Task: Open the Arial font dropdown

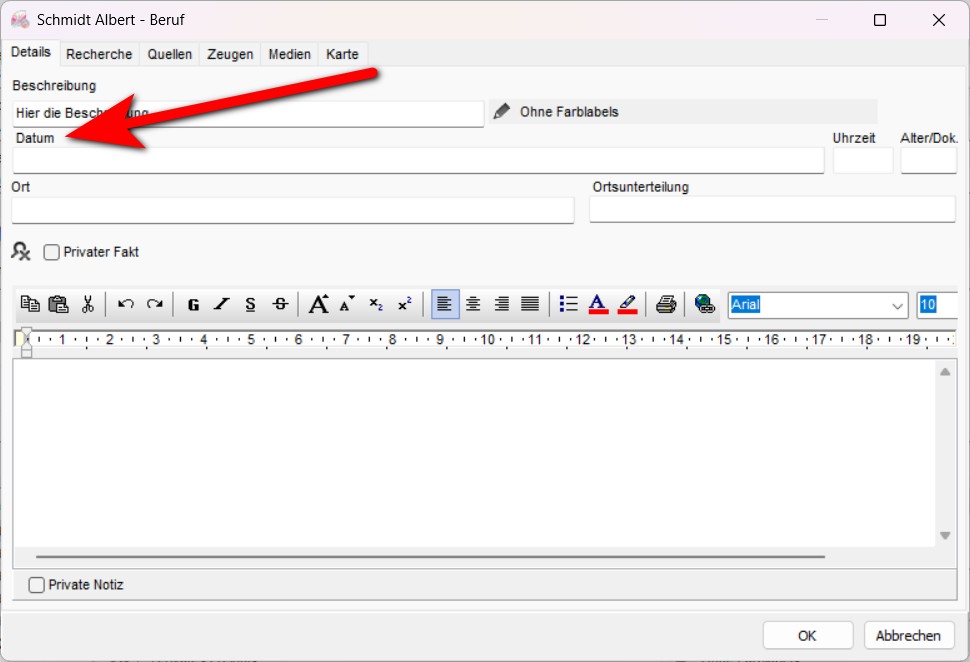Action: tap(895, 305)
